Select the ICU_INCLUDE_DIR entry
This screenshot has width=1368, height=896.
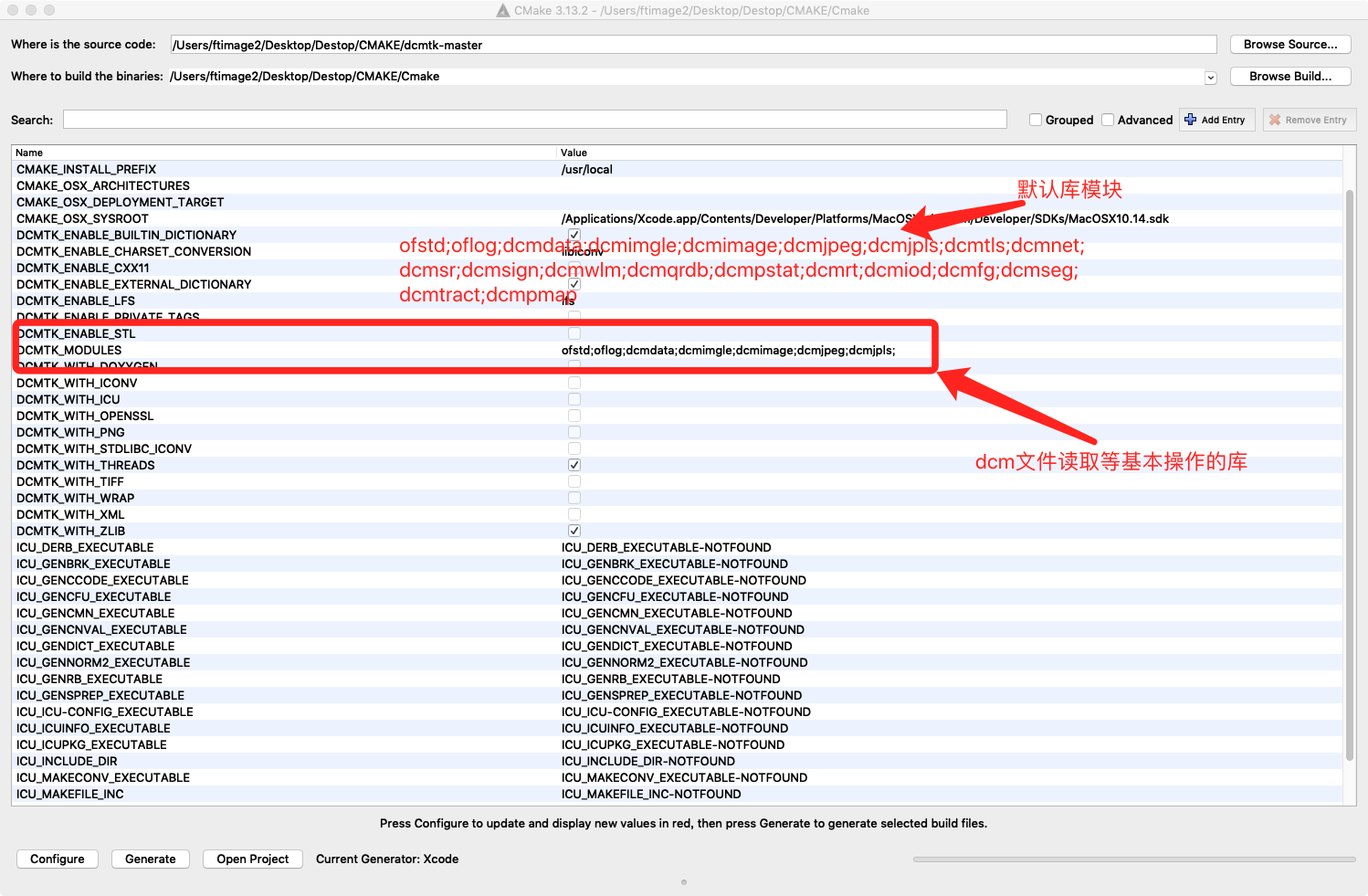click(x=67, y=761)
